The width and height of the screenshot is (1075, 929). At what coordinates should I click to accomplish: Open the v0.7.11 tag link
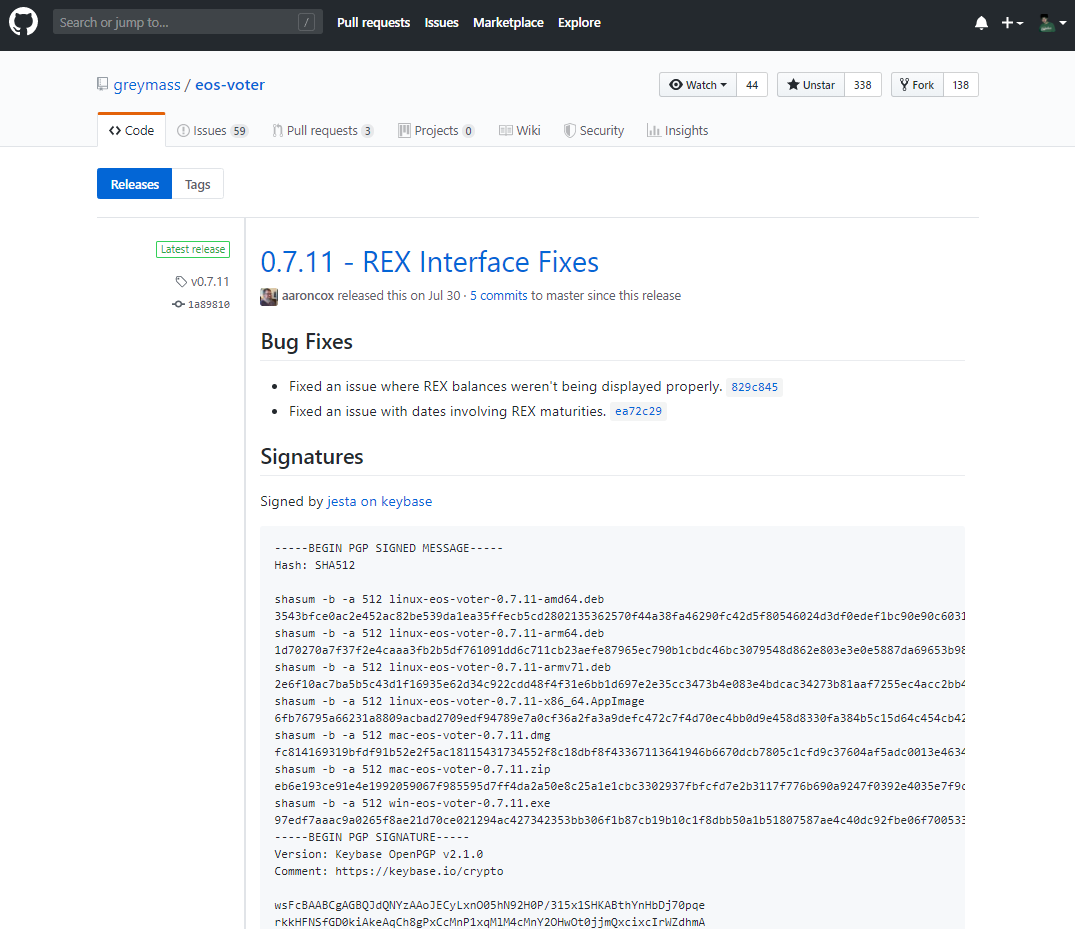pyautogui.click(x=202, y=282)
